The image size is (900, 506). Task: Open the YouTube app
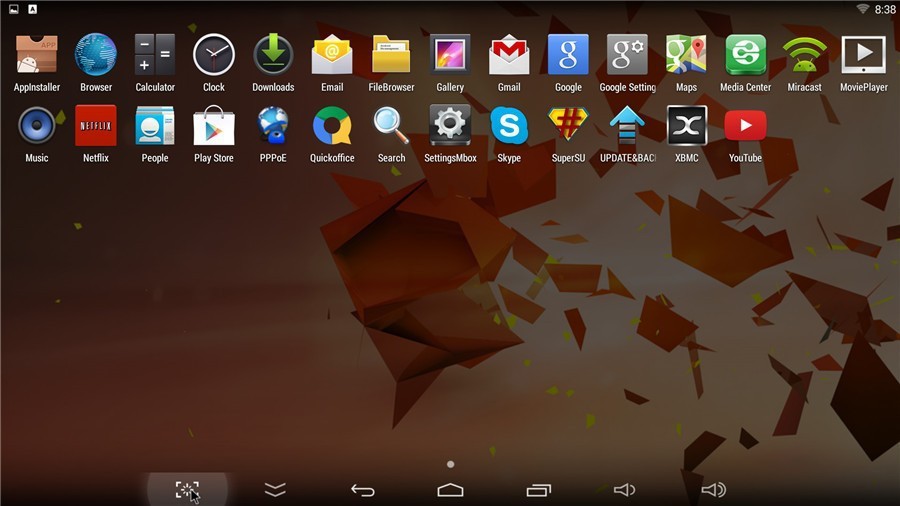click(746, 126)
